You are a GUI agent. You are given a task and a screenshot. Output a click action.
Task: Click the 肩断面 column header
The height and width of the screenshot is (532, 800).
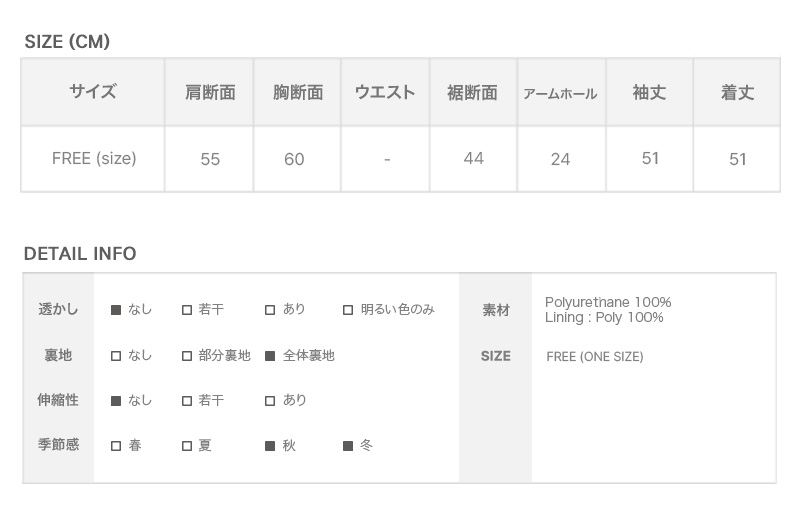(x=210, y=93)
